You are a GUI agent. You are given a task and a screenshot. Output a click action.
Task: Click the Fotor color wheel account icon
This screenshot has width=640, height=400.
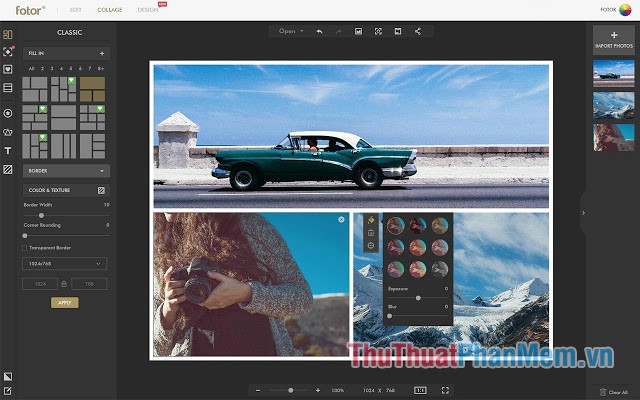(625, 10)
